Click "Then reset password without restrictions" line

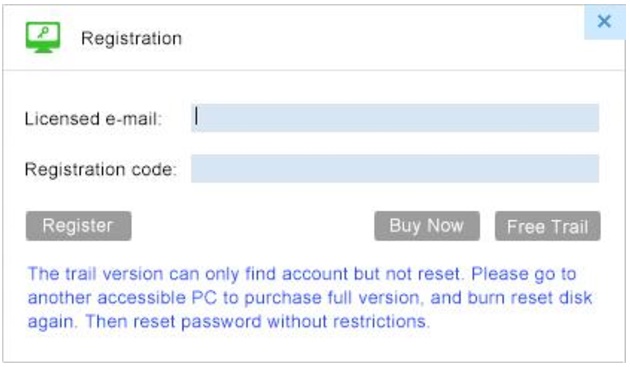pyautogui.click(x=256, y=322)
